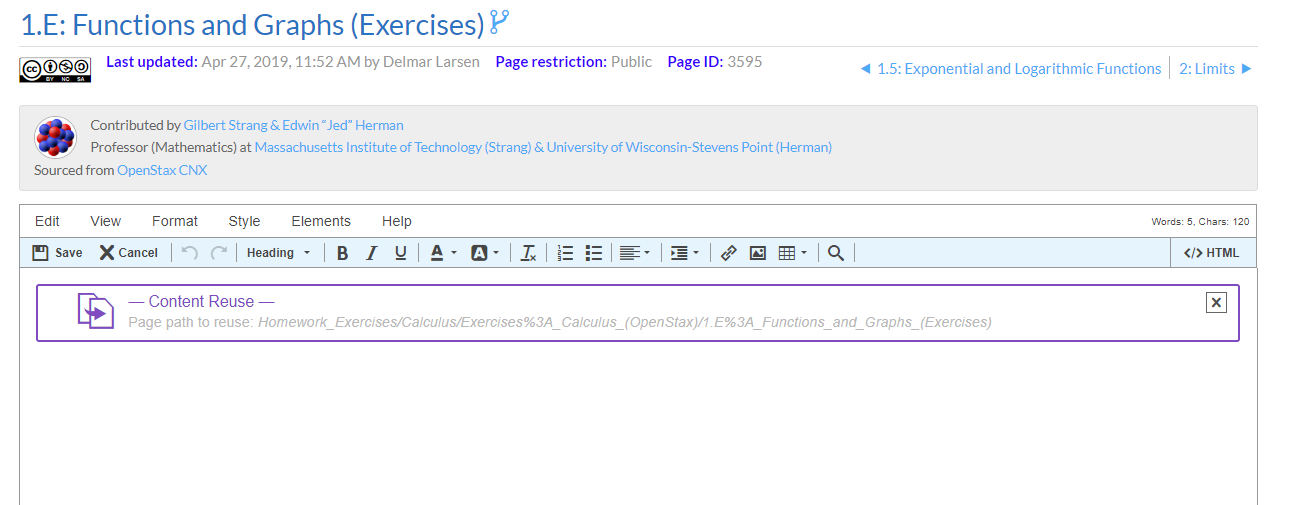Click the insert image icon
The image size is (1297, 505).
tap(757, 253)
